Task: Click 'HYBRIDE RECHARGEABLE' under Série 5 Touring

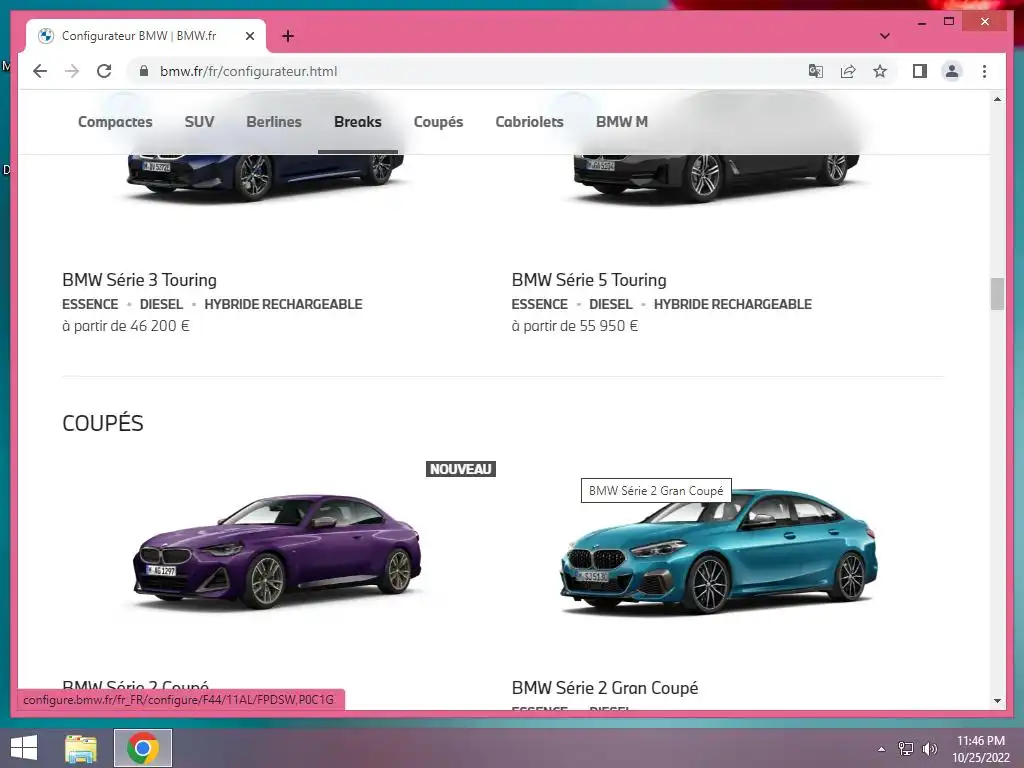Action: pyautogui.click(x=733, y=304)
